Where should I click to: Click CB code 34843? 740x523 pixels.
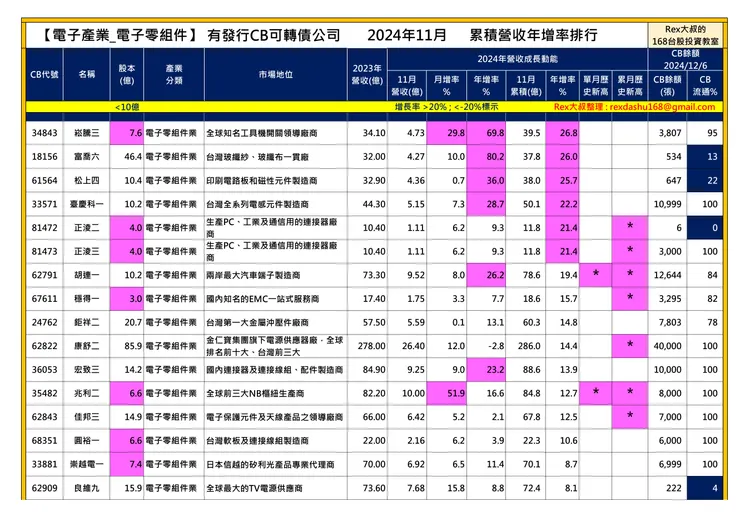pos(44,133)
